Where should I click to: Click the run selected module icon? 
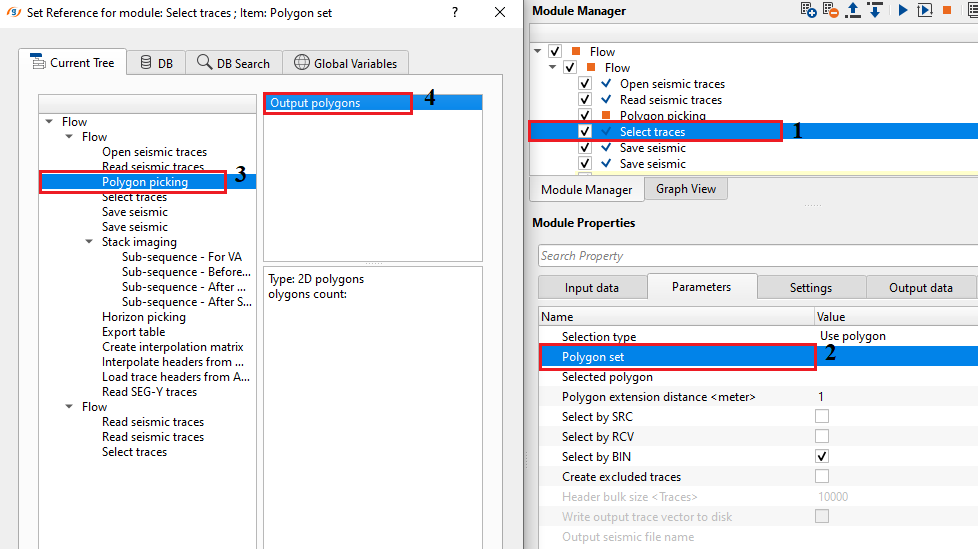point(903,10)
